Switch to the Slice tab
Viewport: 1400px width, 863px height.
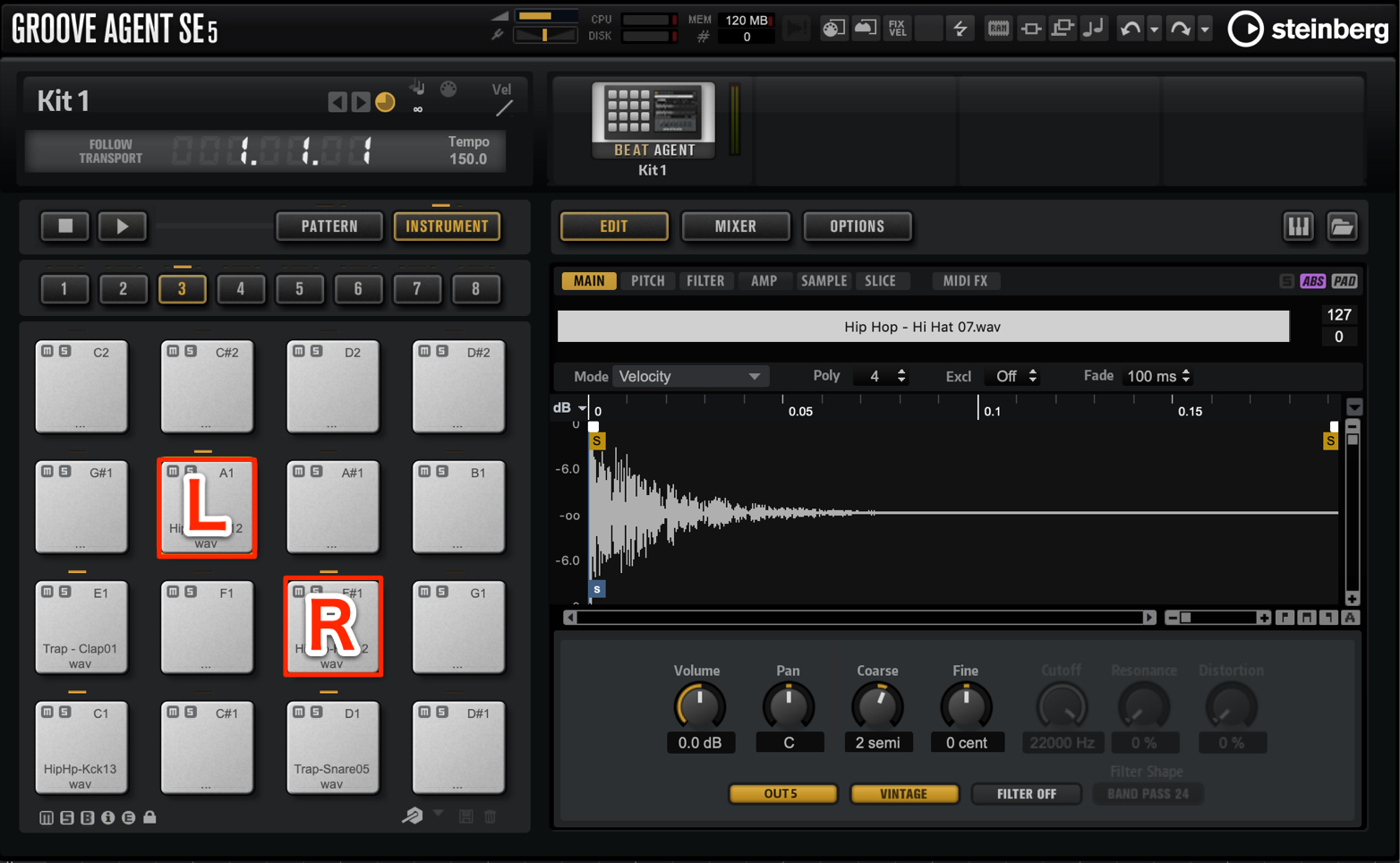pyautogui.click(x=880, y=281)
